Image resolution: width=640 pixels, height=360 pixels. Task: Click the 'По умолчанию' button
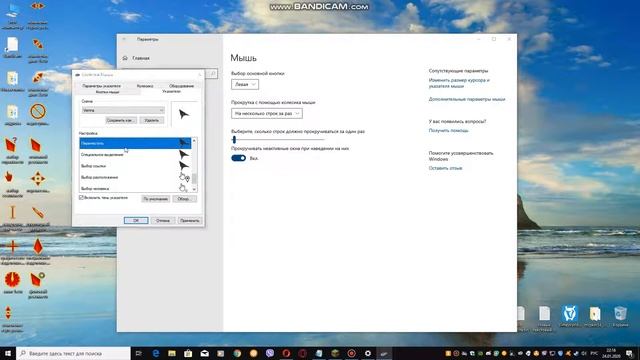coord(156,199)
